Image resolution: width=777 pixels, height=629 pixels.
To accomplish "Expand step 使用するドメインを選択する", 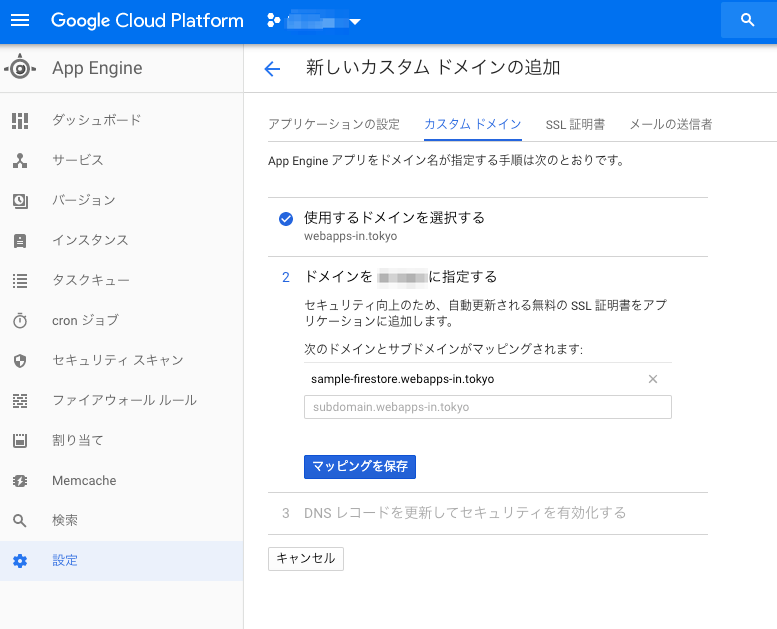I will [394, 218].
